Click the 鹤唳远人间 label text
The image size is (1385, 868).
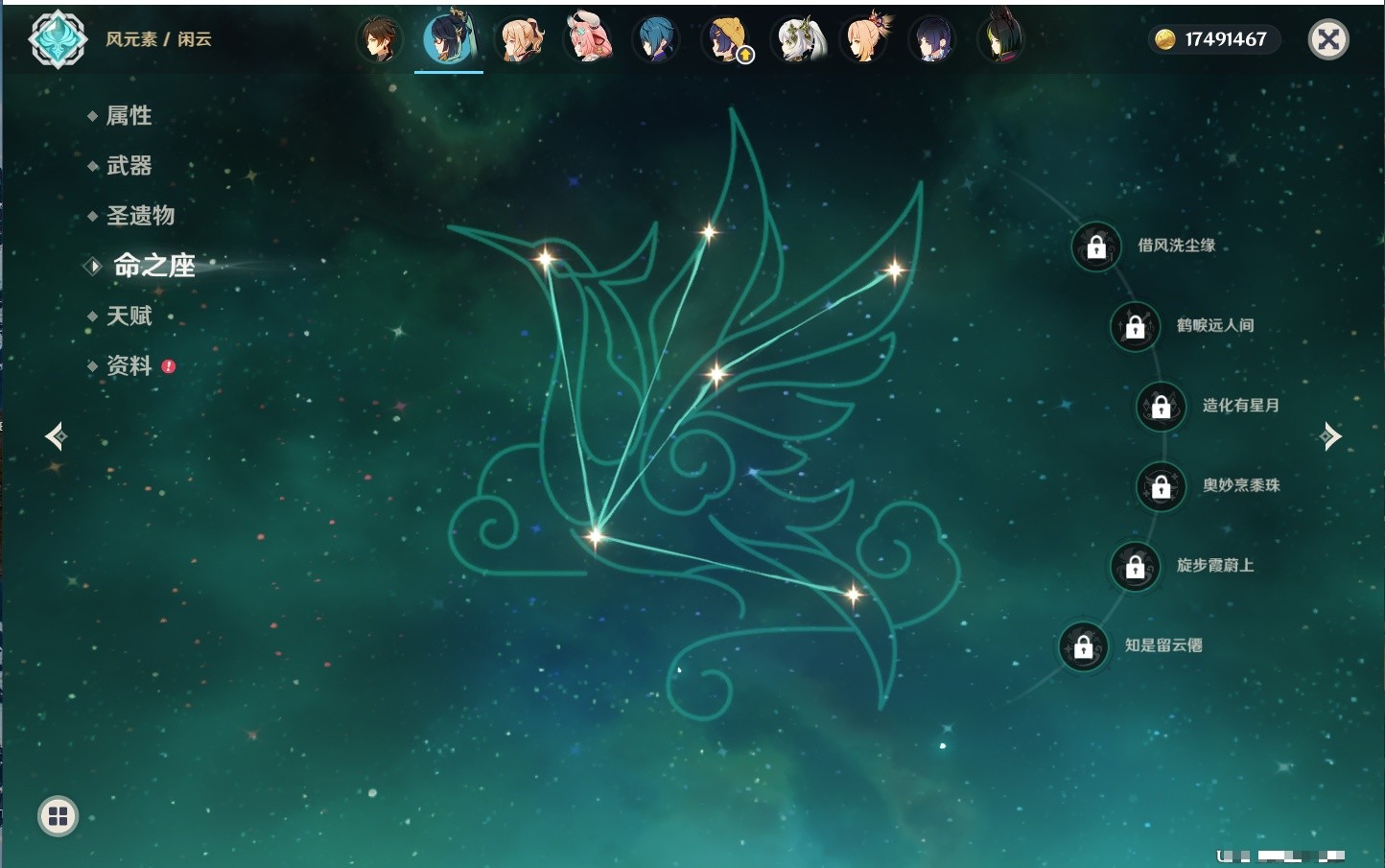coord(1215,325)
